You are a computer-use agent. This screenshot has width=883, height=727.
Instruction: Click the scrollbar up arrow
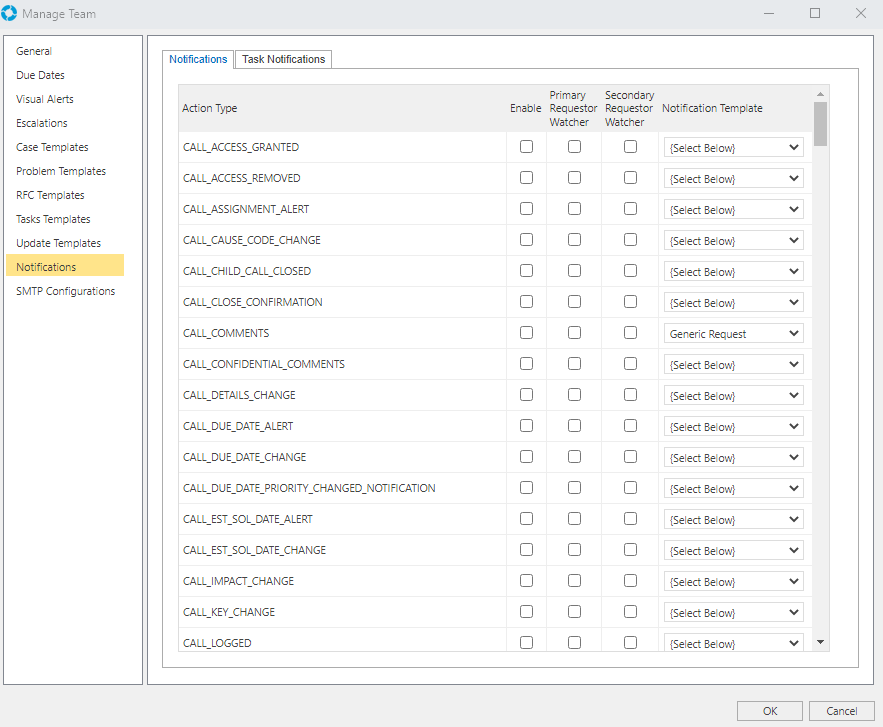tap(820, 93)
